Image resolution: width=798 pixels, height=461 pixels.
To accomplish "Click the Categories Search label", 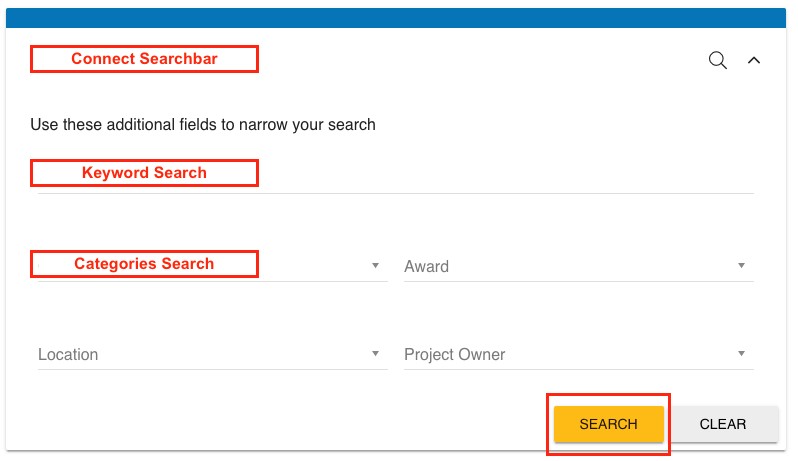I will 144,264.
